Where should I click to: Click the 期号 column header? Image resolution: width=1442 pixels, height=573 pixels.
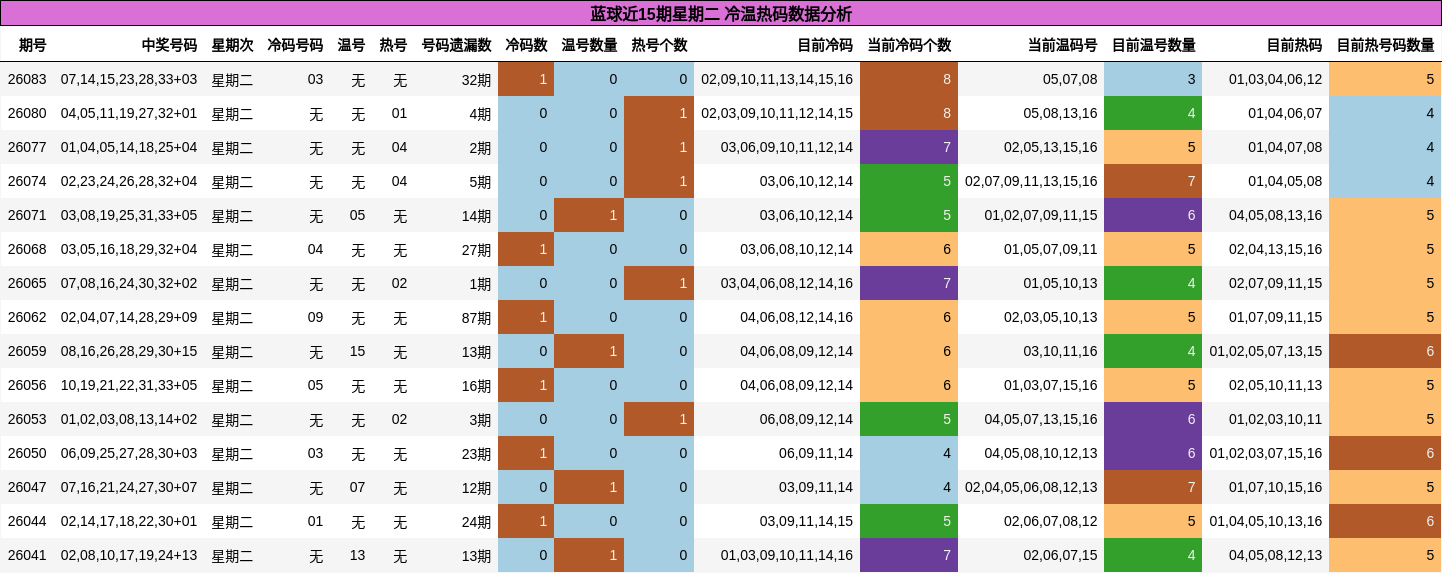(x=32, y=45)
